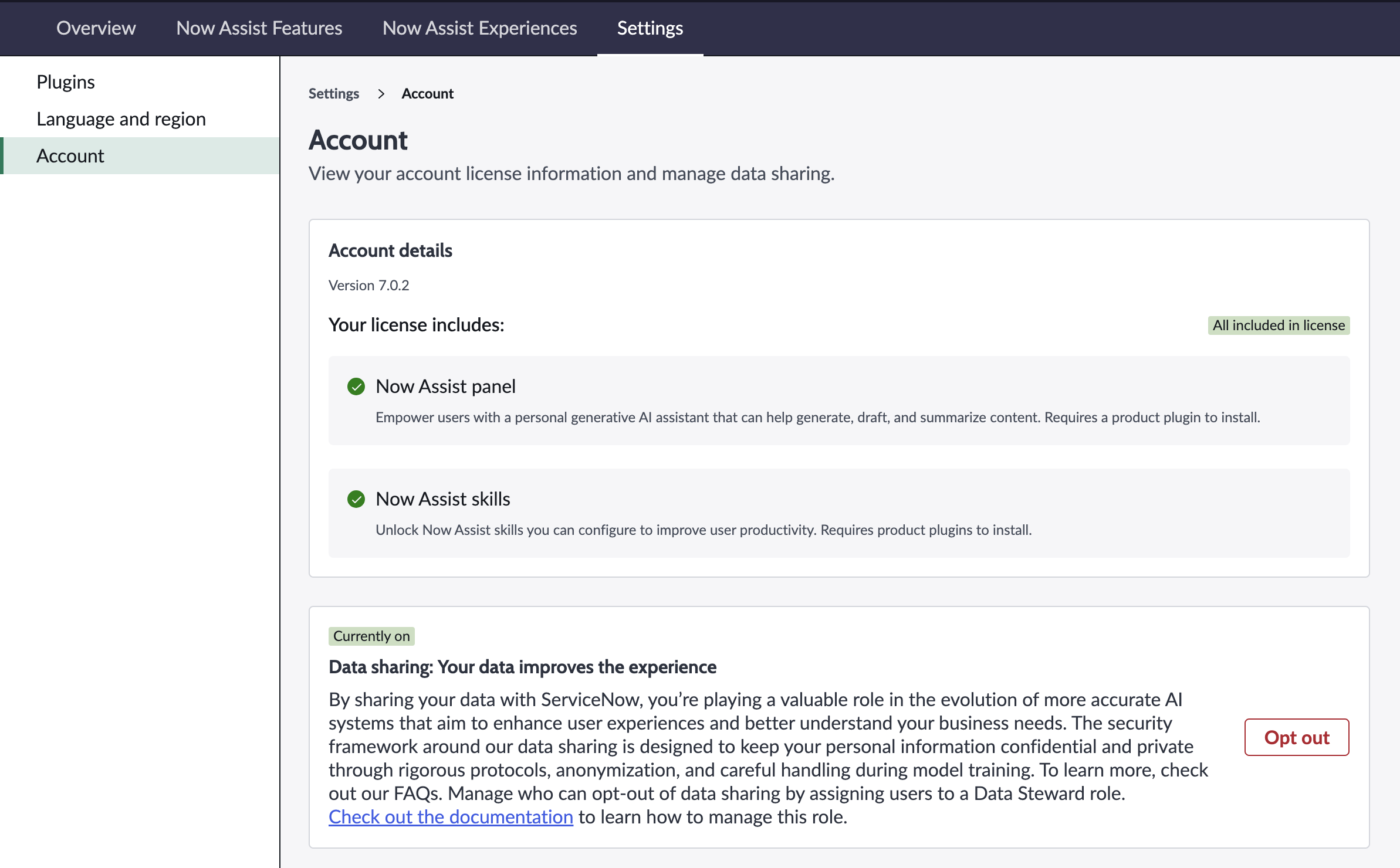
Task: Click the Now Assist skills green checkmark
Action: [x=356, y=499]
